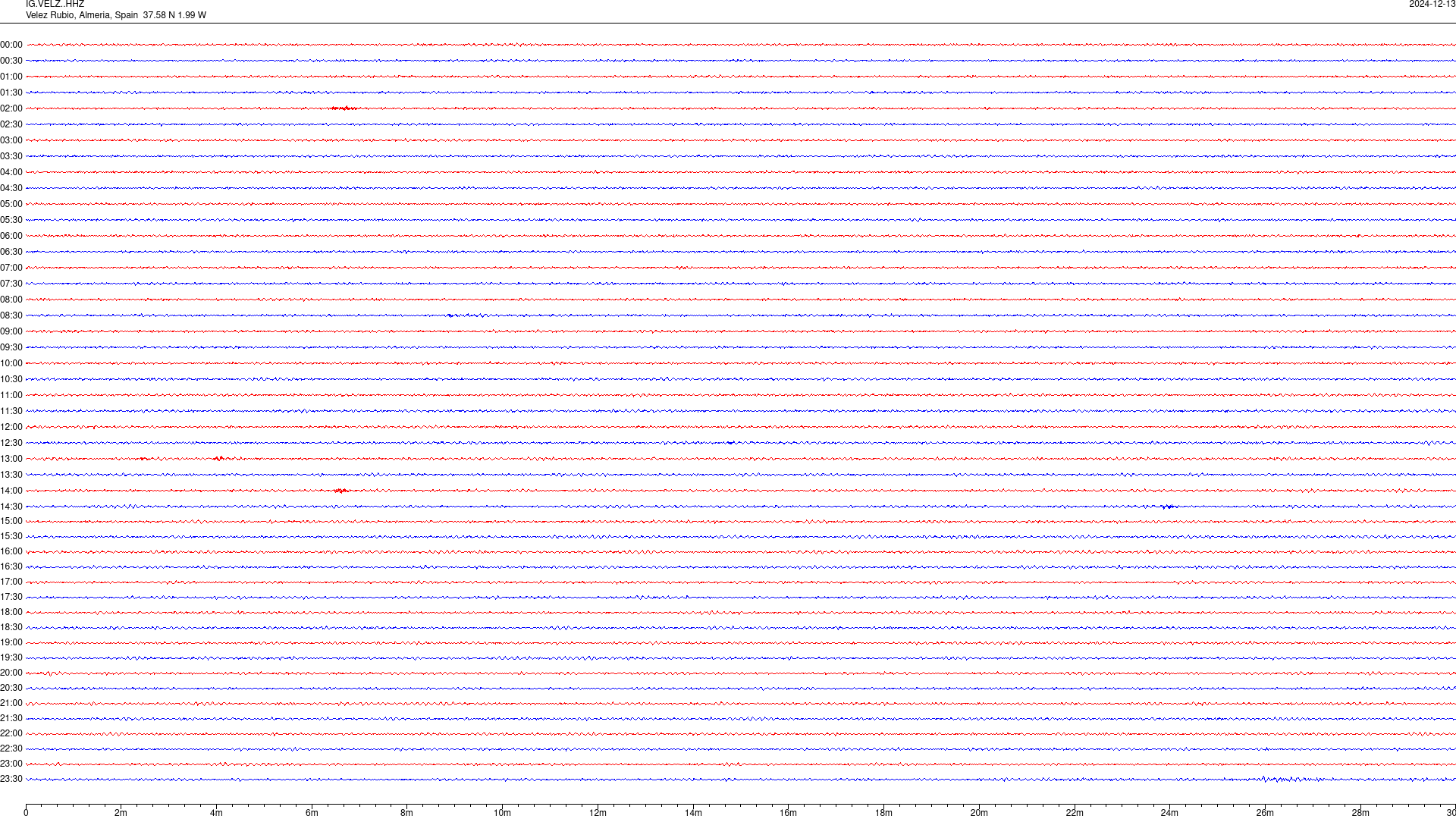Image resolution: width=1456 pixels, height=819 pixels.
Task: Select the 22:00 trace time label
Action: point(11,733)
